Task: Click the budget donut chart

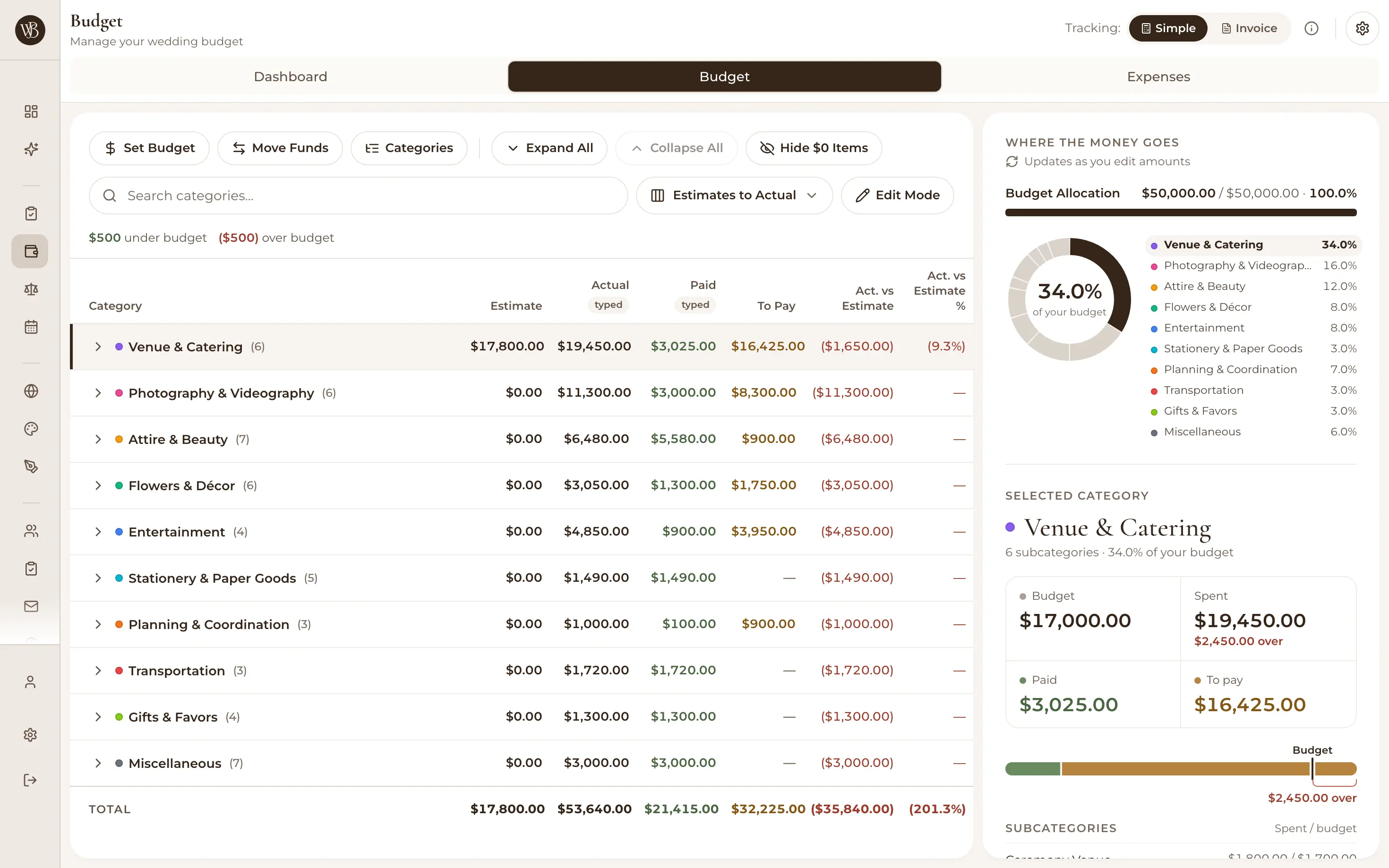Action: (1069, 299)
